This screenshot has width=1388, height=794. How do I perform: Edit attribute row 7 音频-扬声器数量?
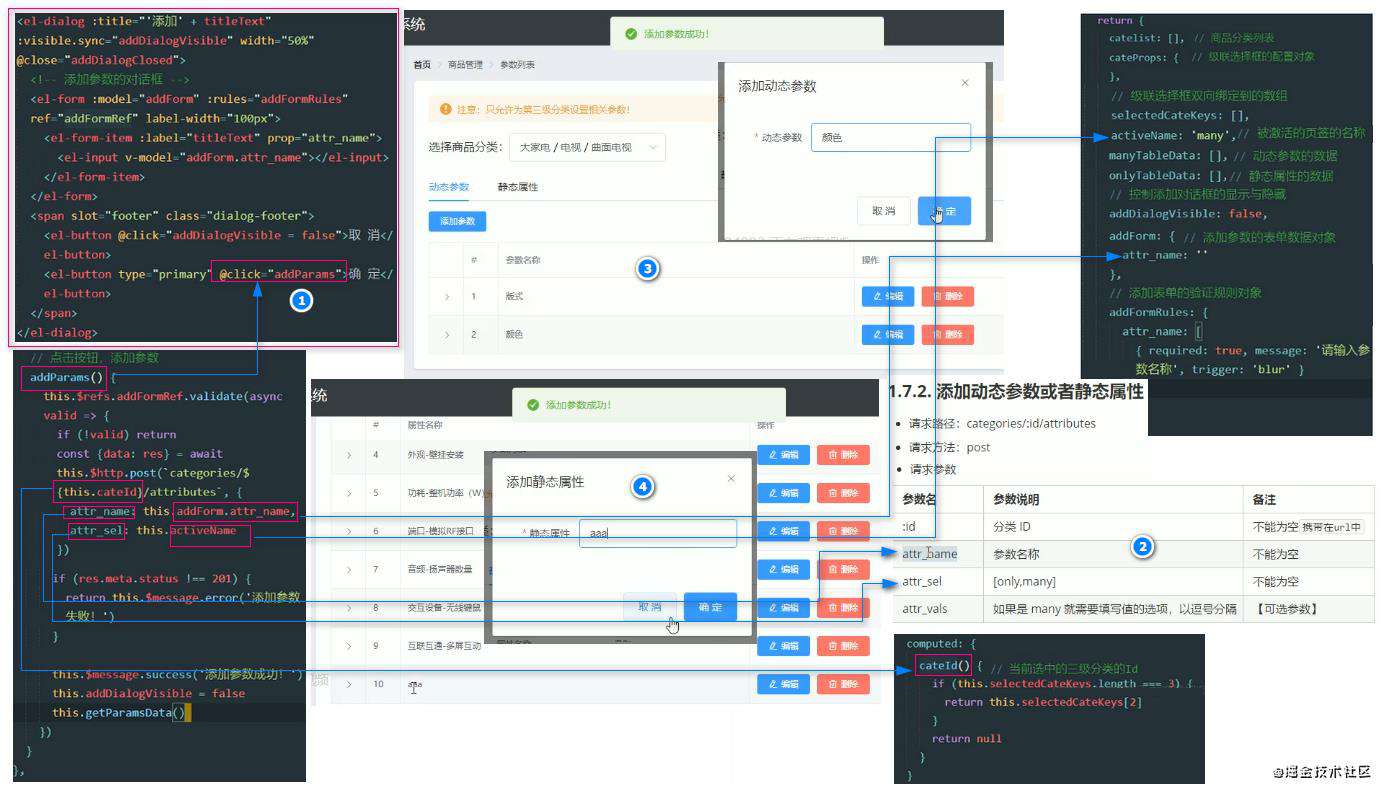783,569
